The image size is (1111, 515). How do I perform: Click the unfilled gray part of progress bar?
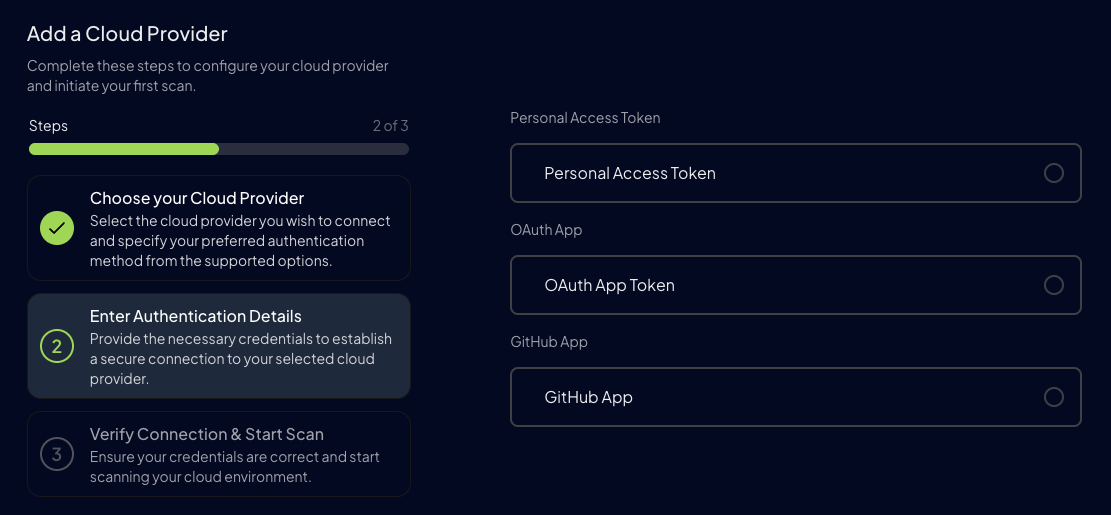coord(313,149)
